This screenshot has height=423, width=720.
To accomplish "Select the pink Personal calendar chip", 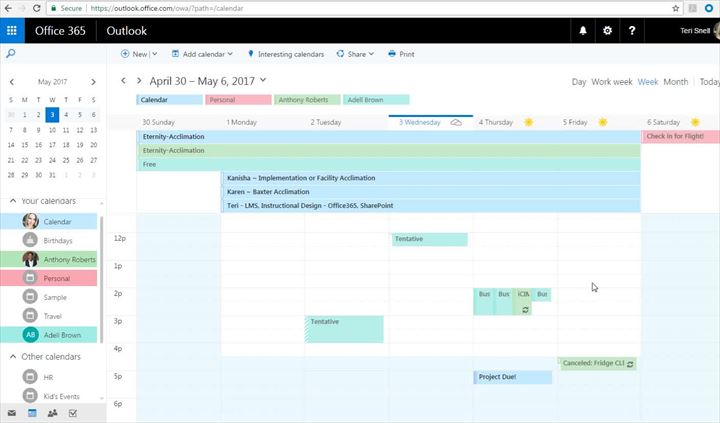I will (x=237, y=100).
